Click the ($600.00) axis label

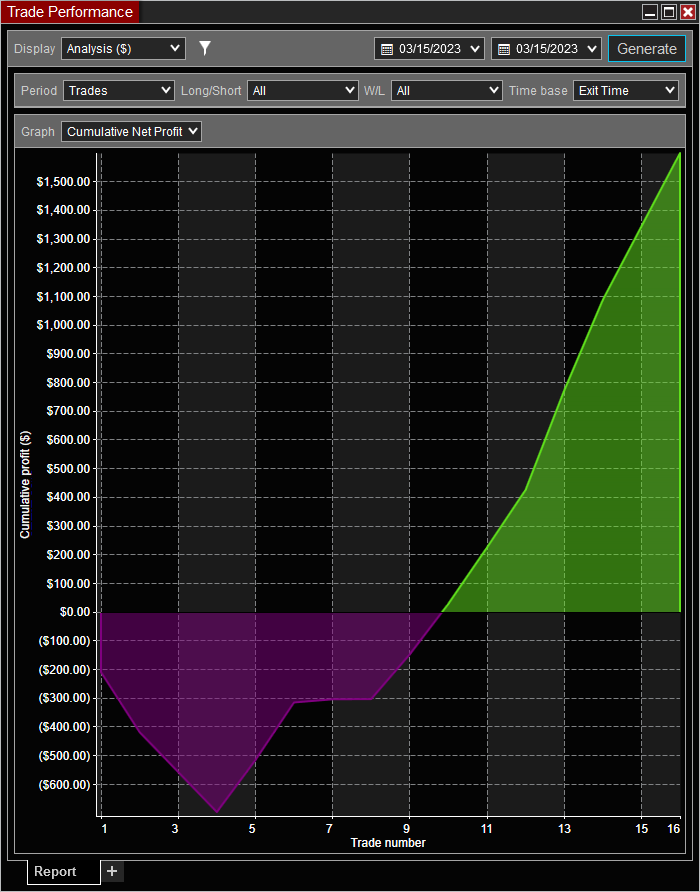click(x=64, y=784)
